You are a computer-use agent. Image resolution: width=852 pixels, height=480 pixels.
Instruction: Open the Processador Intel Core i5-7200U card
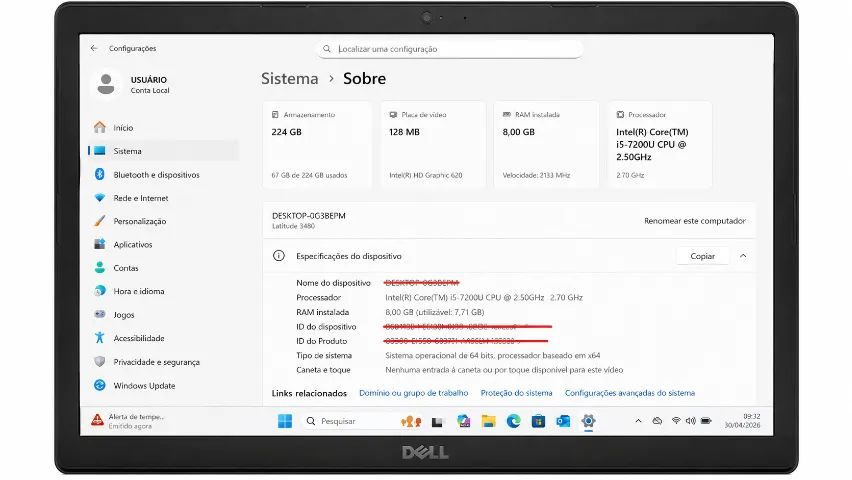tap(659, 145)
